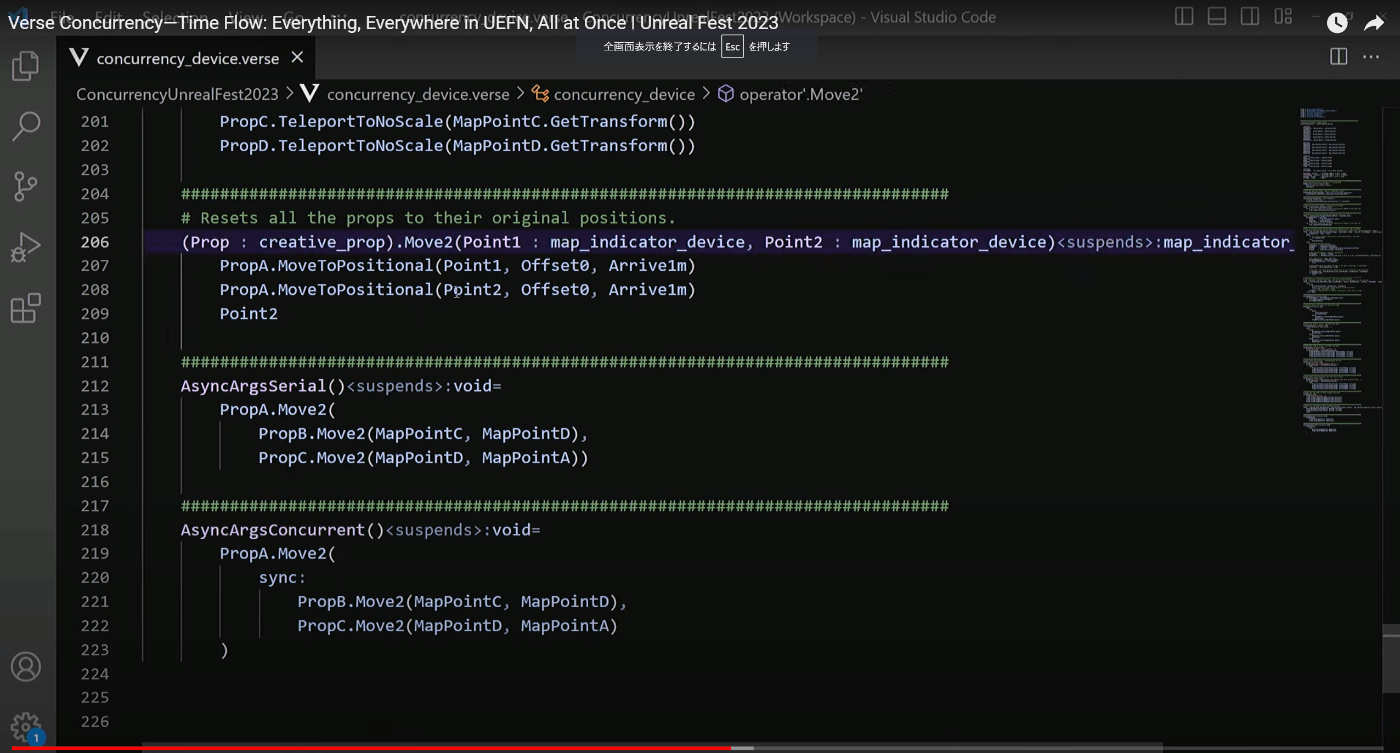Click line number 206 in gutter
This screenshot has width=1400, height=753.
[95, 242]
